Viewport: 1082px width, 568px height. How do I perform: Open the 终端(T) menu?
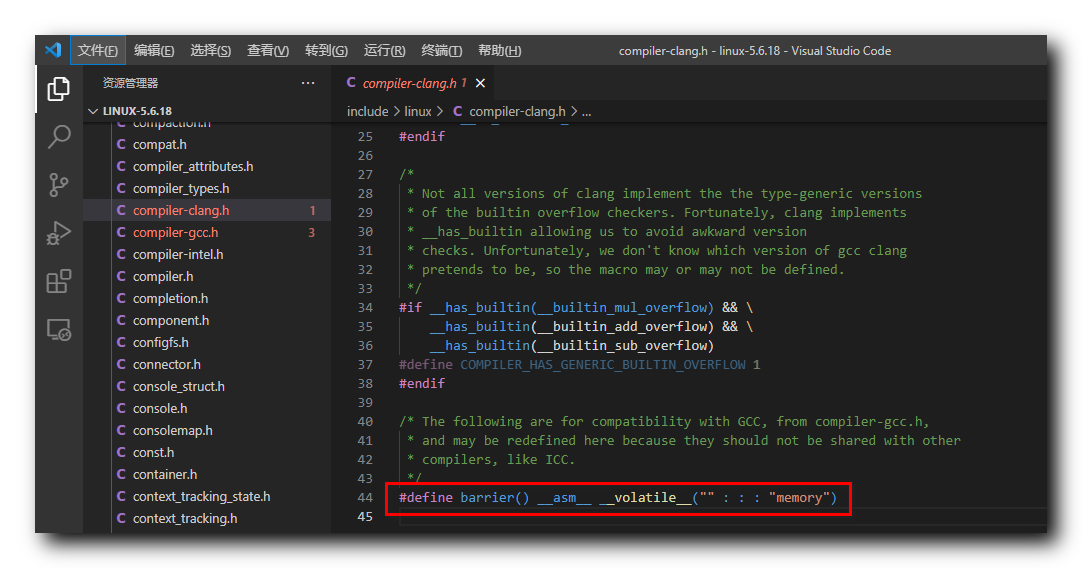point(442,50)
